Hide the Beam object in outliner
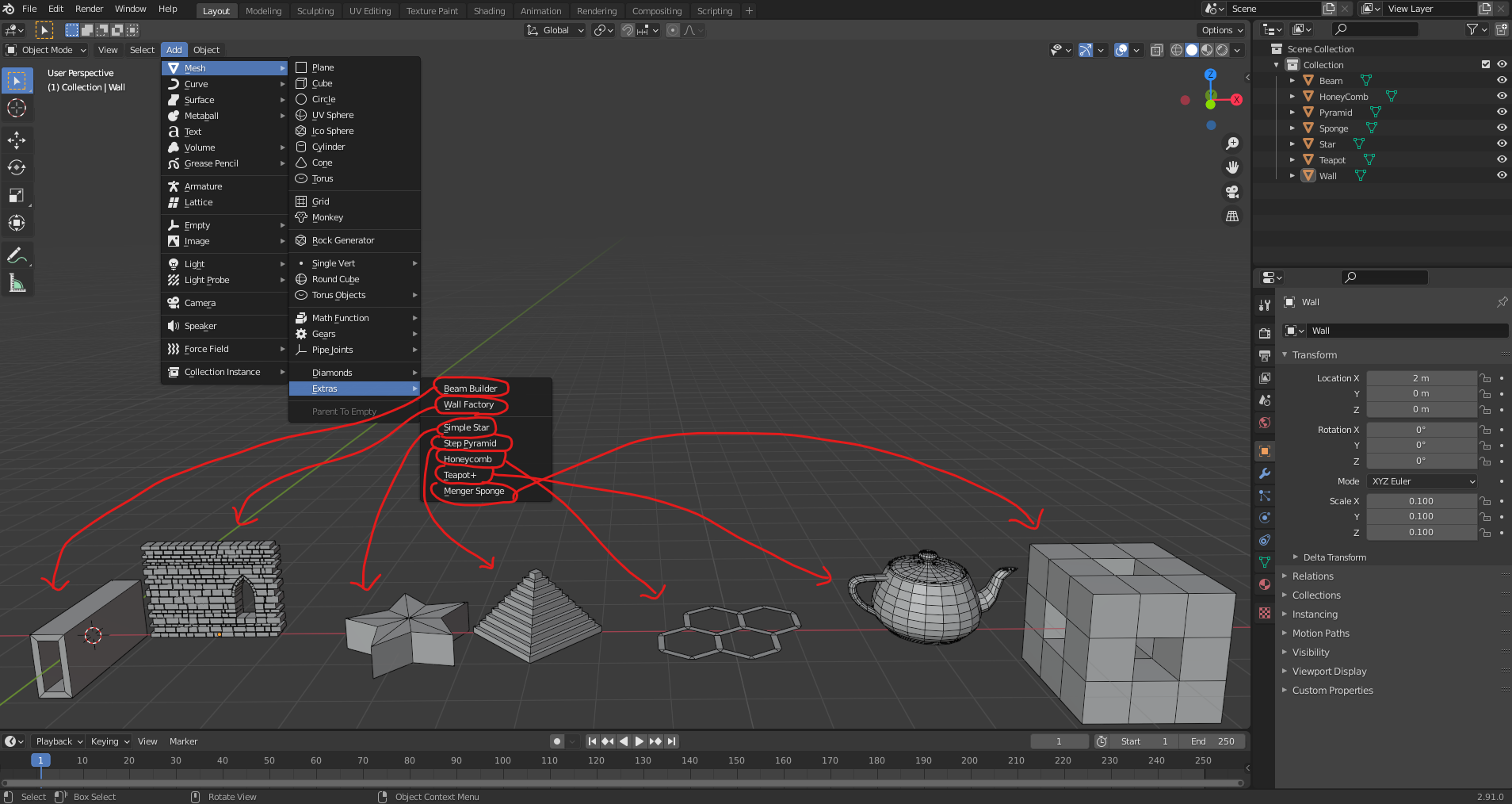The image size is (1512, 804). click(1501, 80)
